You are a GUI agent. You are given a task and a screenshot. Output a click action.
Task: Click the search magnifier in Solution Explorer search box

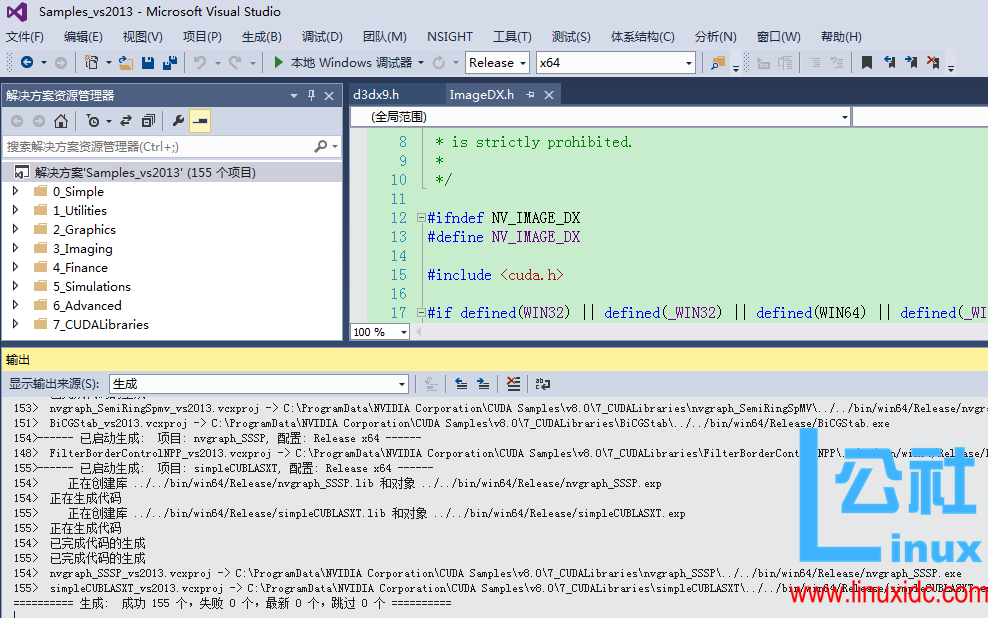tap(321, 146)
